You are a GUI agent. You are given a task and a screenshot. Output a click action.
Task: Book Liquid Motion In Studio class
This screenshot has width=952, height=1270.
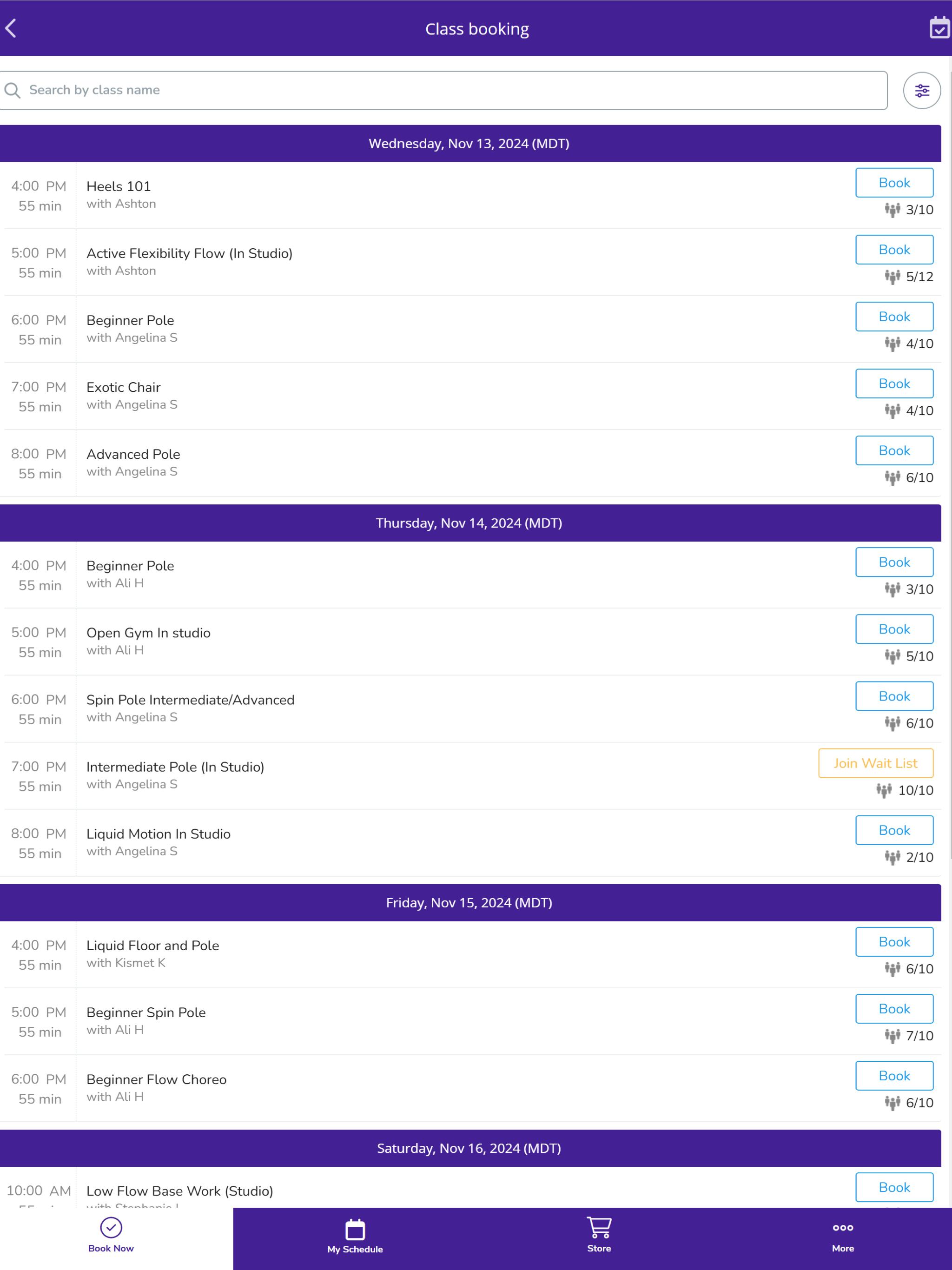[x=894, y=830]
